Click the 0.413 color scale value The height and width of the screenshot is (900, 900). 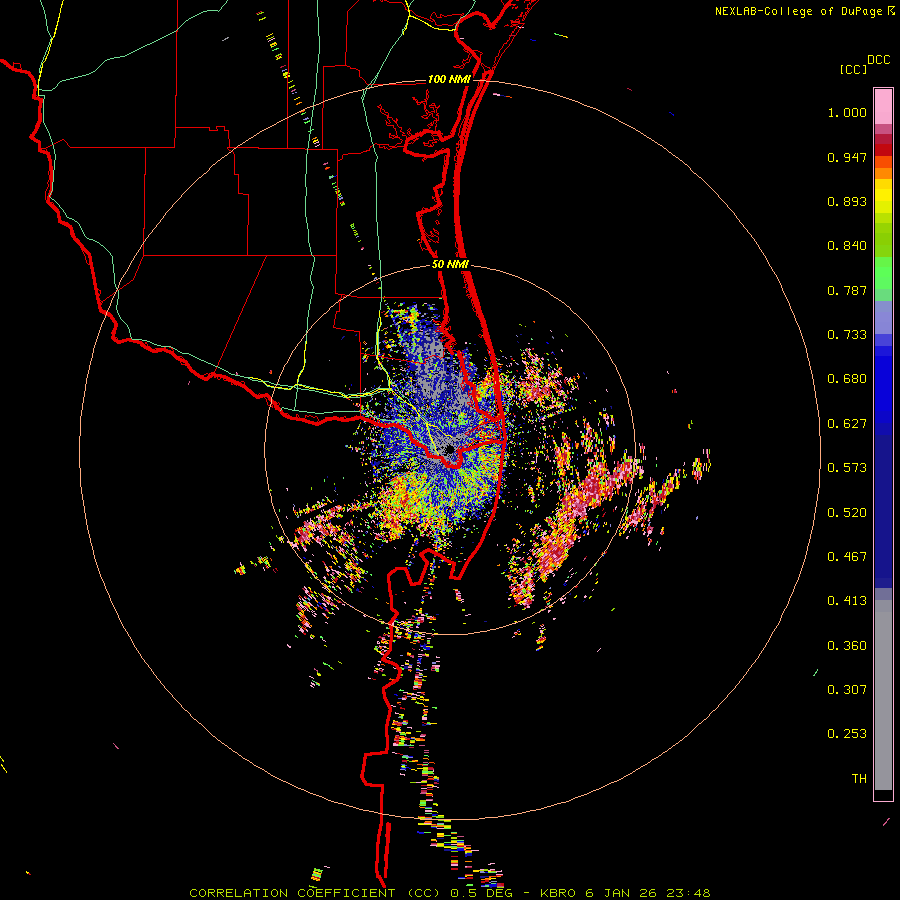(847, 601)
